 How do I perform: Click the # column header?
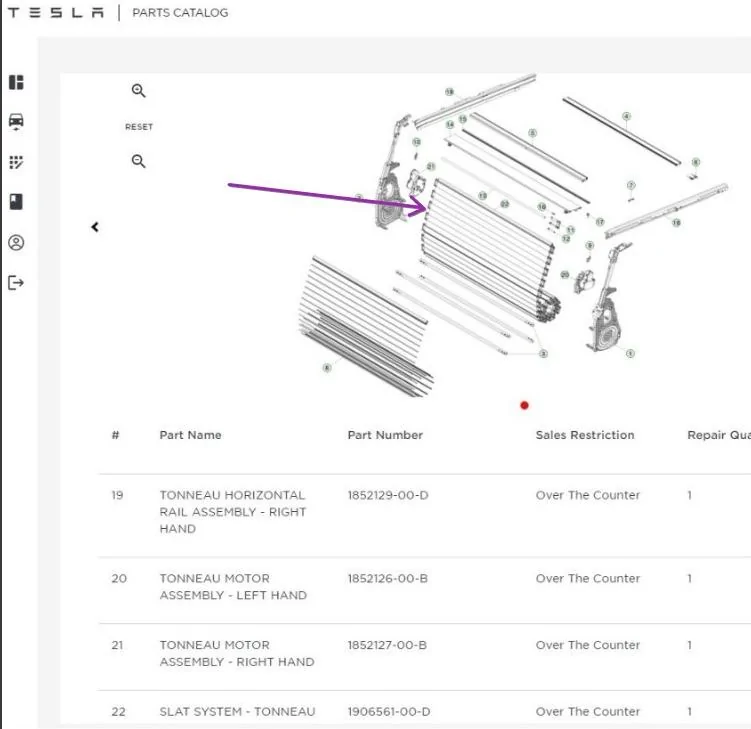pyautogui.click(x=115, y=435)
